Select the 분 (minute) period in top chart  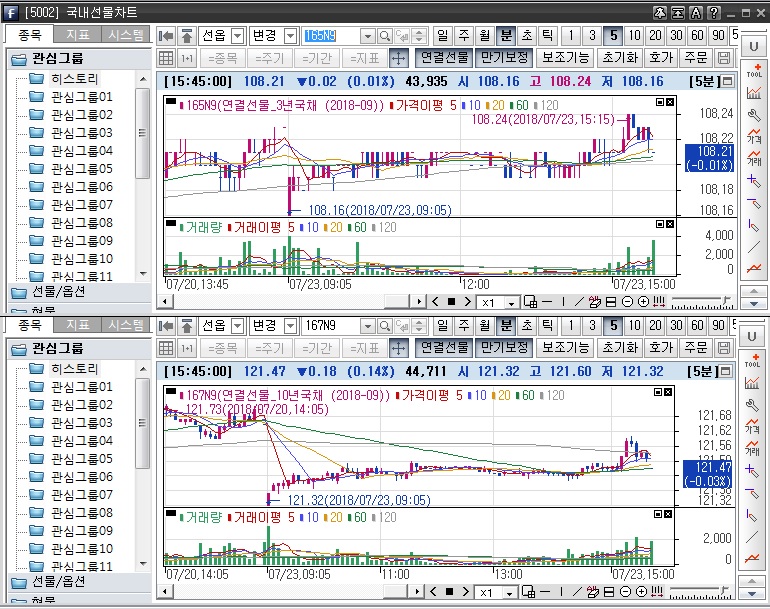pyautogui.click(x=505, y=35)
